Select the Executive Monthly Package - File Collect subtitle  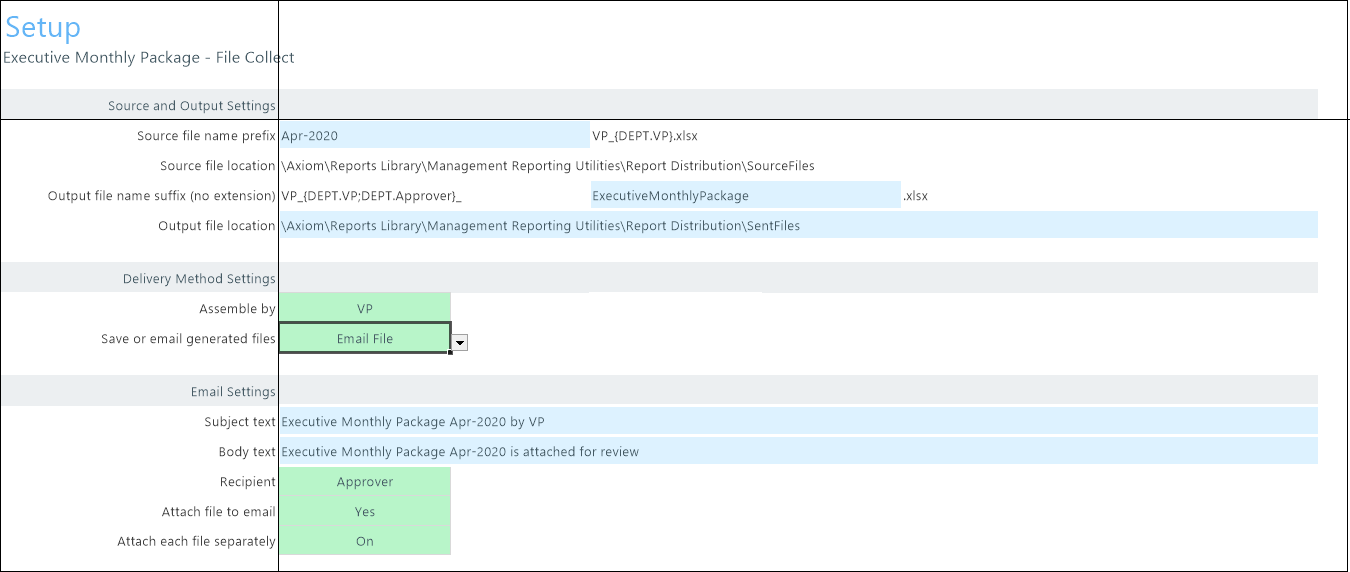(149, 57)
